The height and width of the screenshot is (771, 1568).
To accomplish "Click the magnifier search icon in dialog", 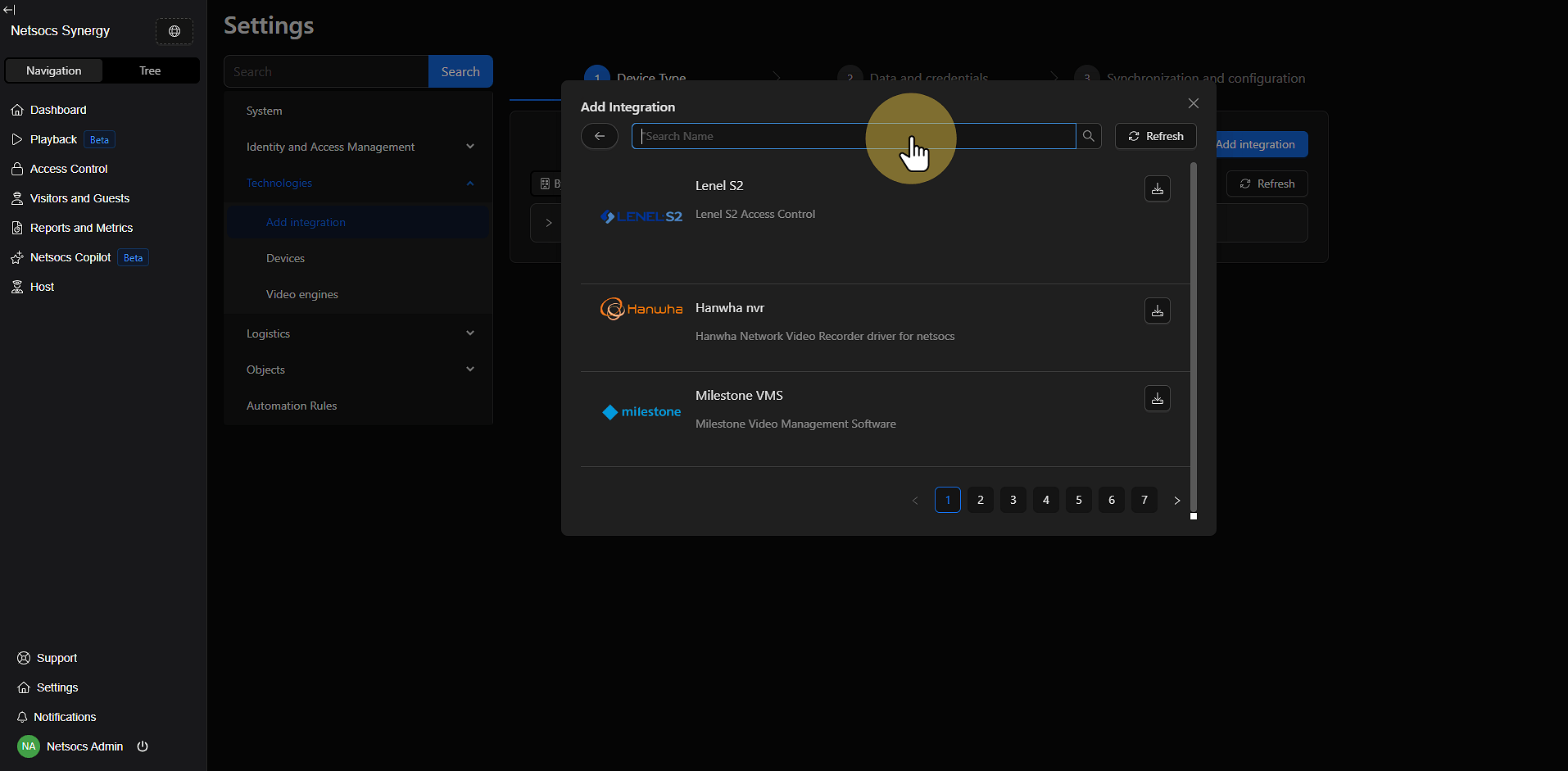I will click(1088, 136).
